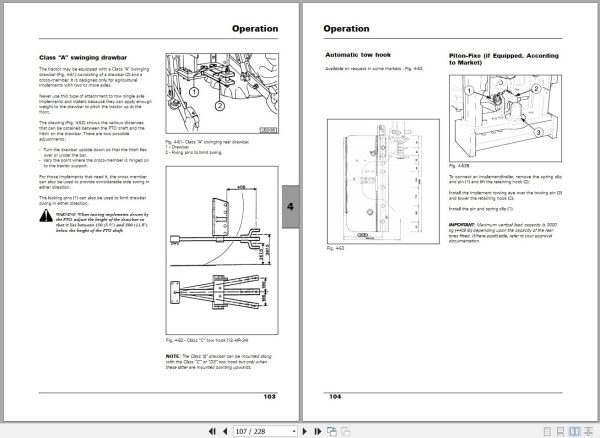Image resolution: width=600 pixels, height=438 pixels.
Task: Click the Fig. 4-63 caption text
Action: [x=335, y=248]
